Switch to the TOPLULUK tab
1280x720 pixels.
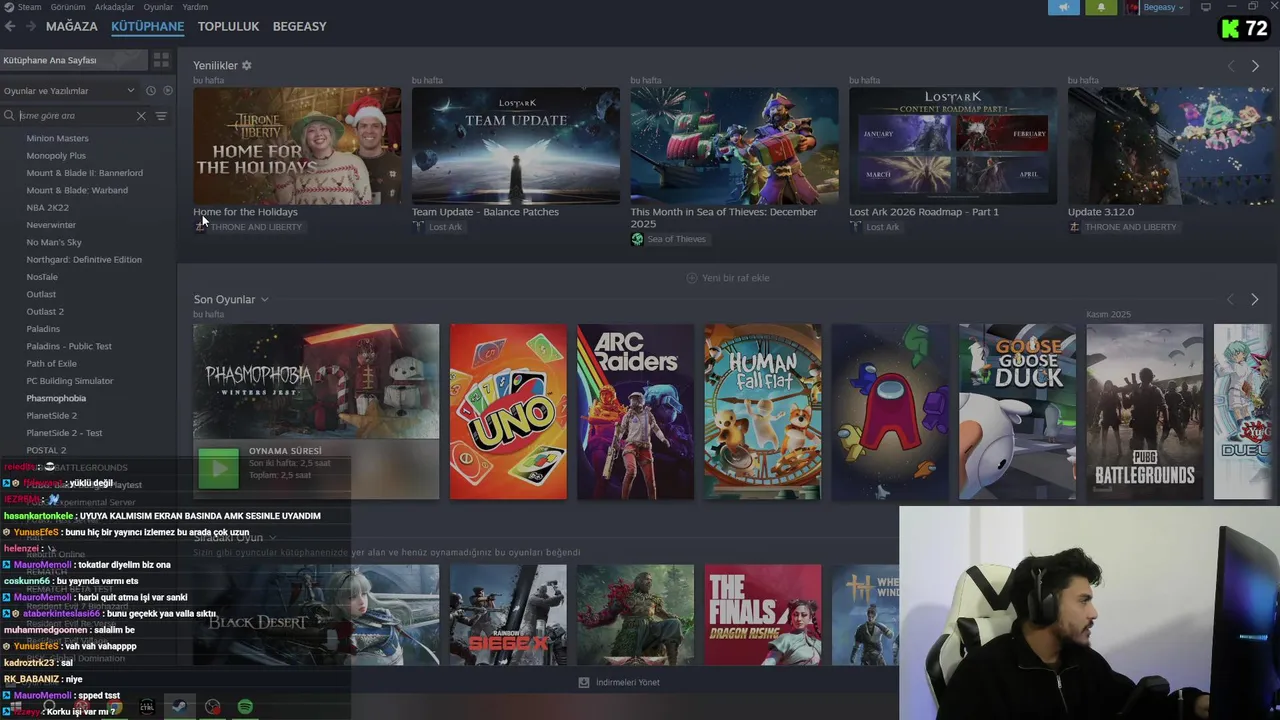point(228,26)
